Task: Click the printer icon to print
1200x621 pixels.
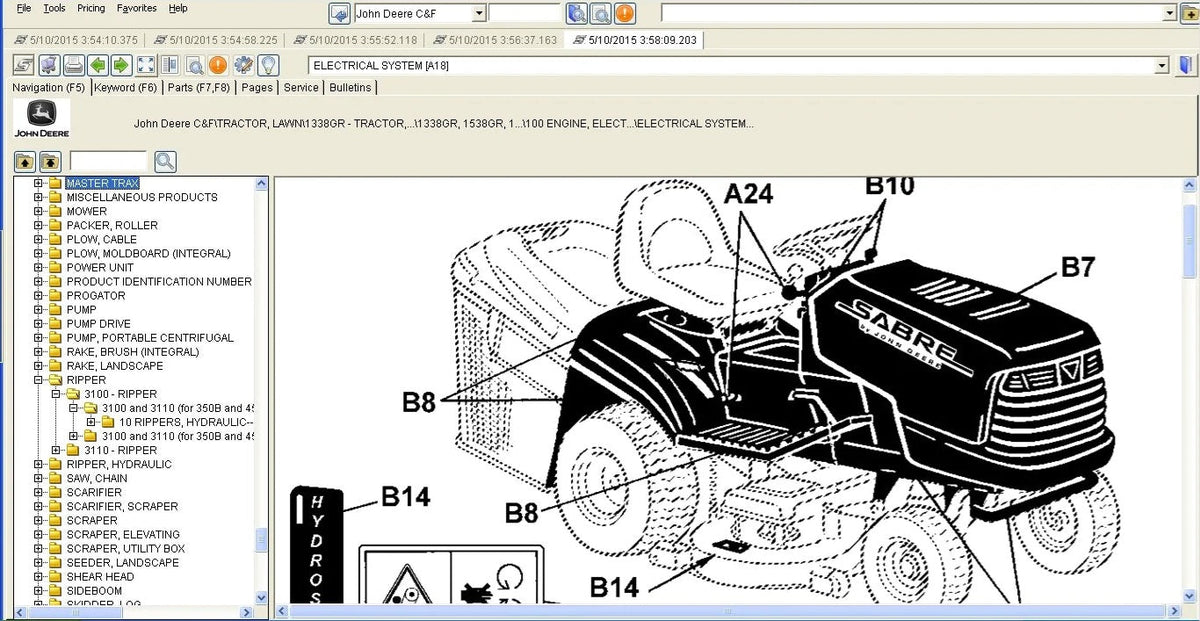Action: coord(73,66)
